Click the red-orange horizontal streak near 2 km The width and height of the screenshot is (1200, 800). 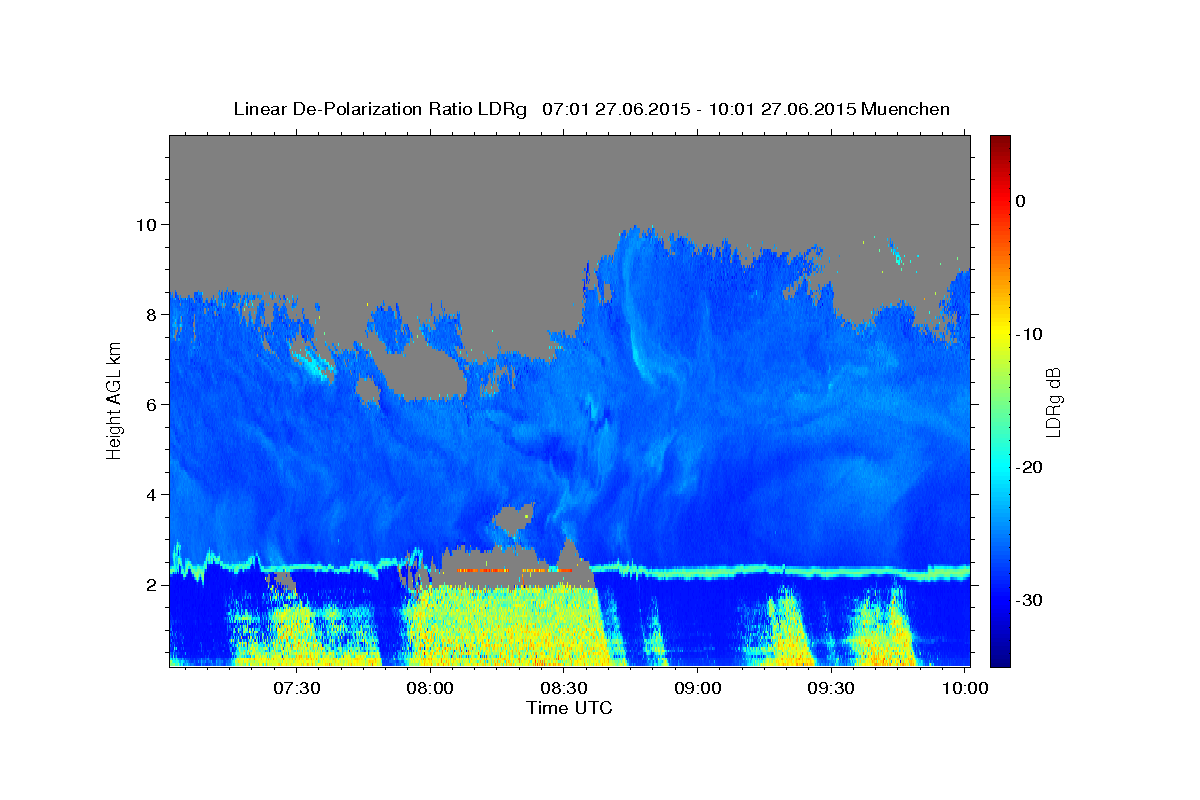coord(515,570)
